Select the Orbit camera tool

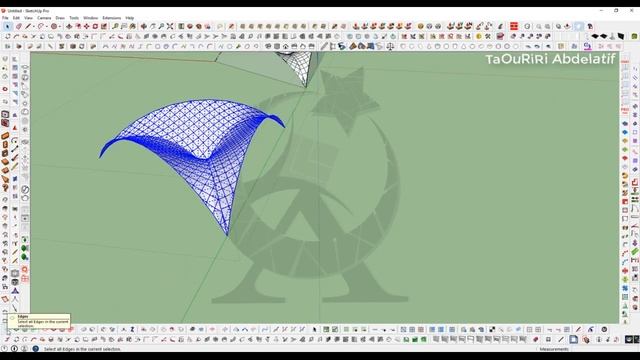point(144,27)
